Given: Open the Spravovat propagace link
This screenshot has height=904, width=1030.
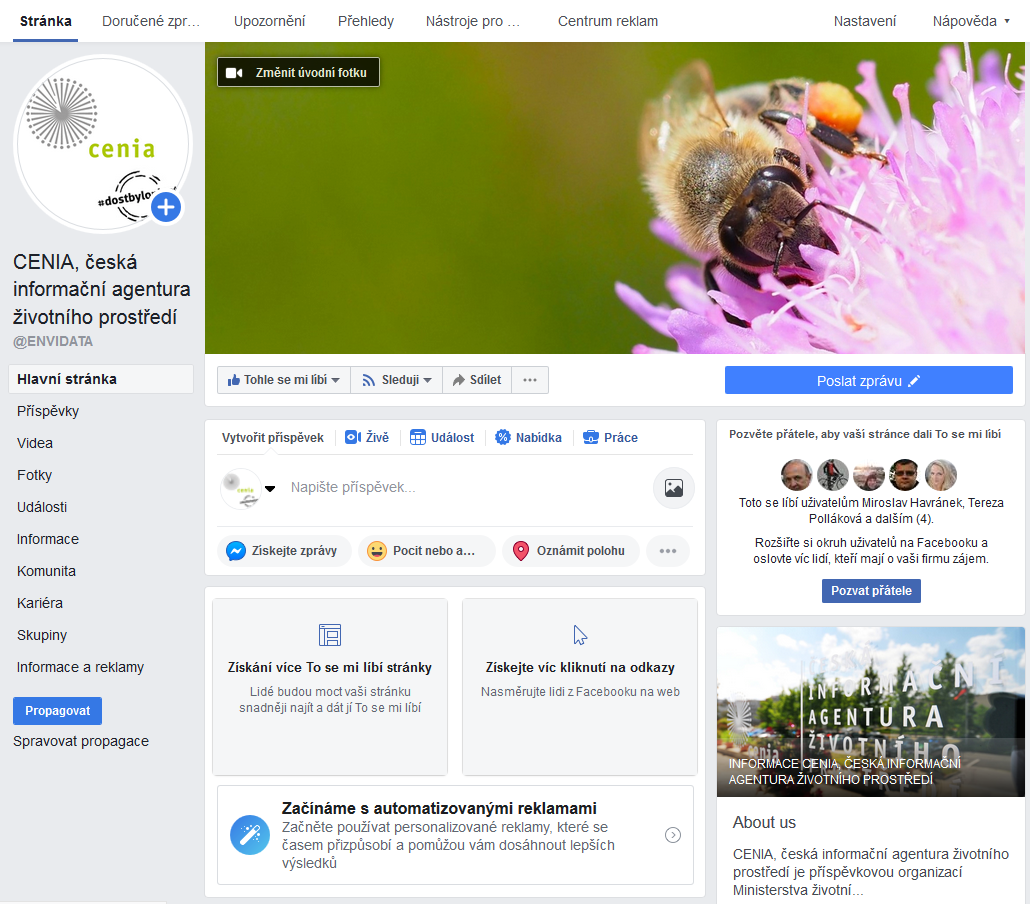Looking at the screenshot, I should coord(81,741).
